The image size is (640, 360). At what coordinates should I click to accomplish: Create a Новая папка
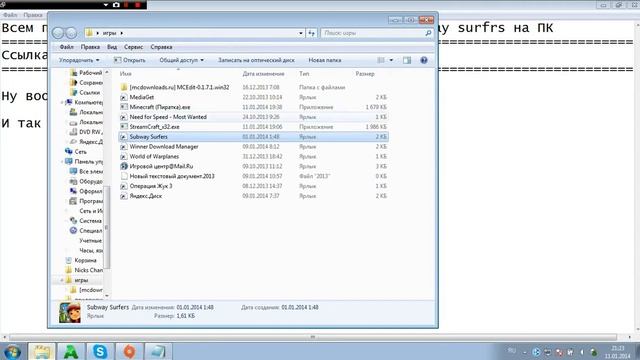point(325,60)
